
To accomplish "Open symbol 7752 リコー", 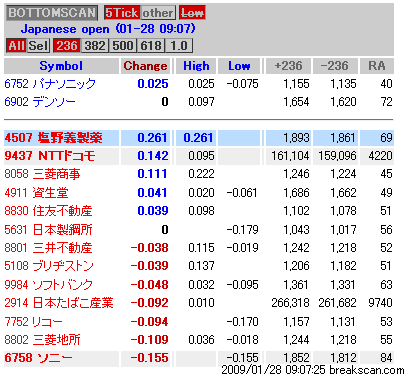I will [x=33, y=322].
